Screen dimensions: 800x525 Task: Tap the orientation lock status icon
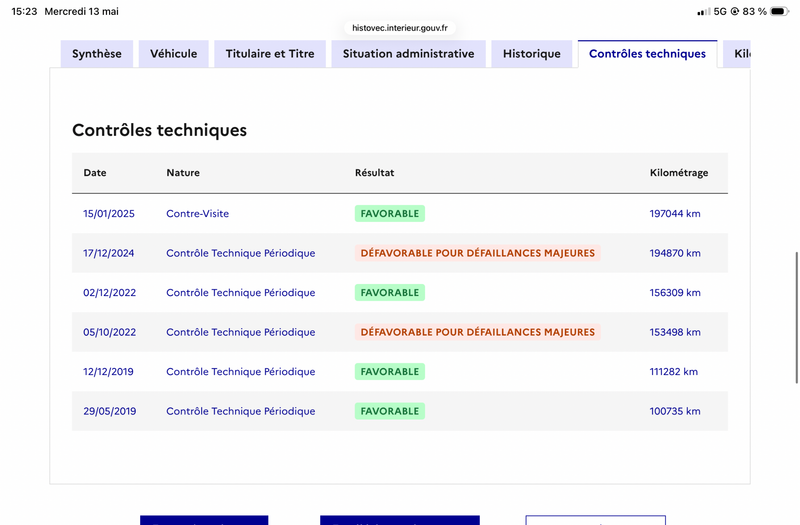point(735,11)
